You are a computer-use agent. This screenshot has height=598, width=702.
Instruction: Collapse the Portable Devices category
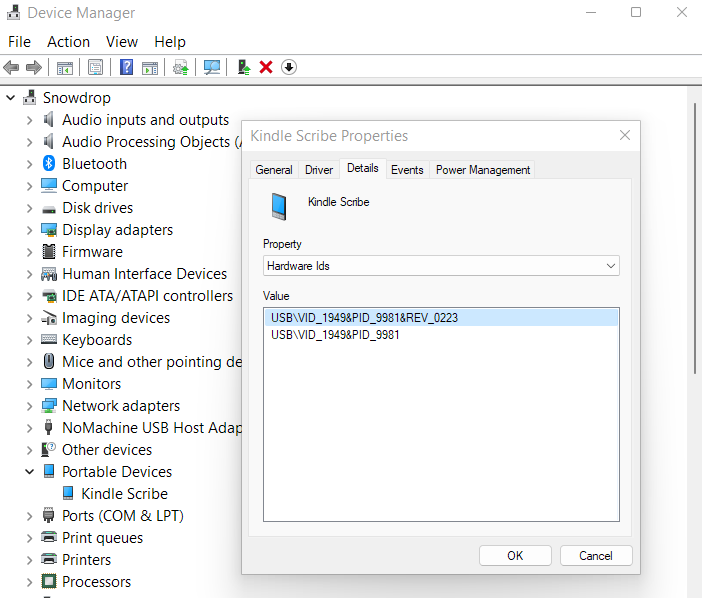[30, 472]
